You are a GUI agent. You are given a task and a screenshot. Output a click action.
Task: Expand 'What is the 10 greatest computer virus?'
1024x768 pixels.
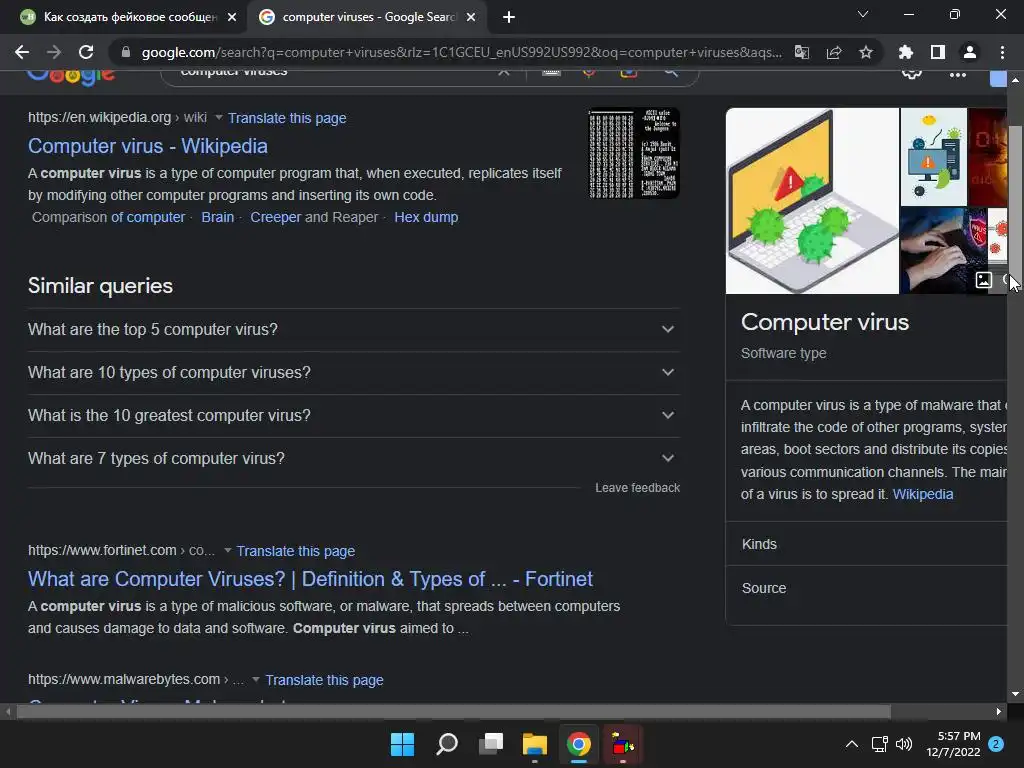coord(353,416)
